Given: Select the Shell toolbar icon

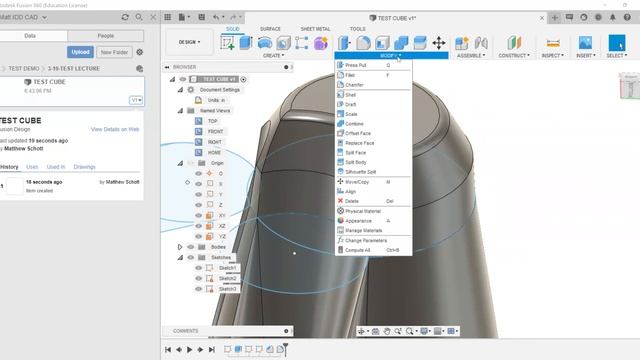Looking at the screenshot, I should tap(382, 43).
